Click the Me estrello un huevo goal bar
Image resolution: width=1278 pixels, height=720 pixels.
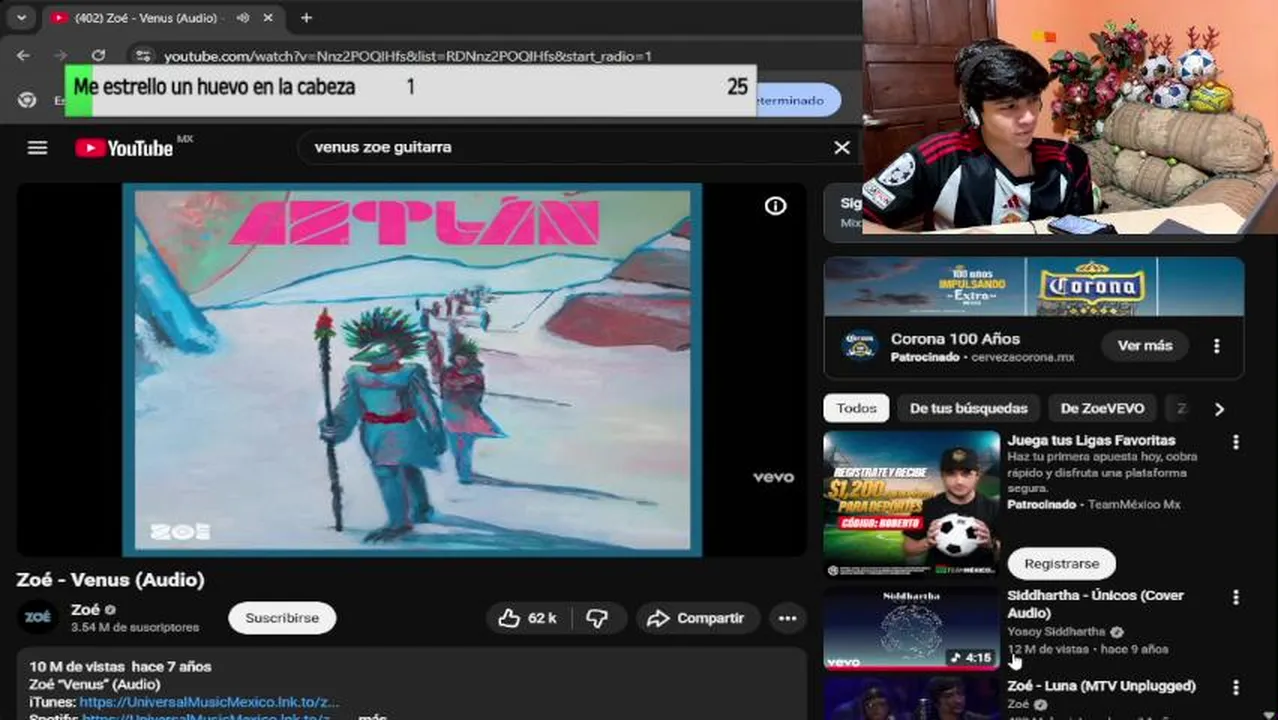410,89
